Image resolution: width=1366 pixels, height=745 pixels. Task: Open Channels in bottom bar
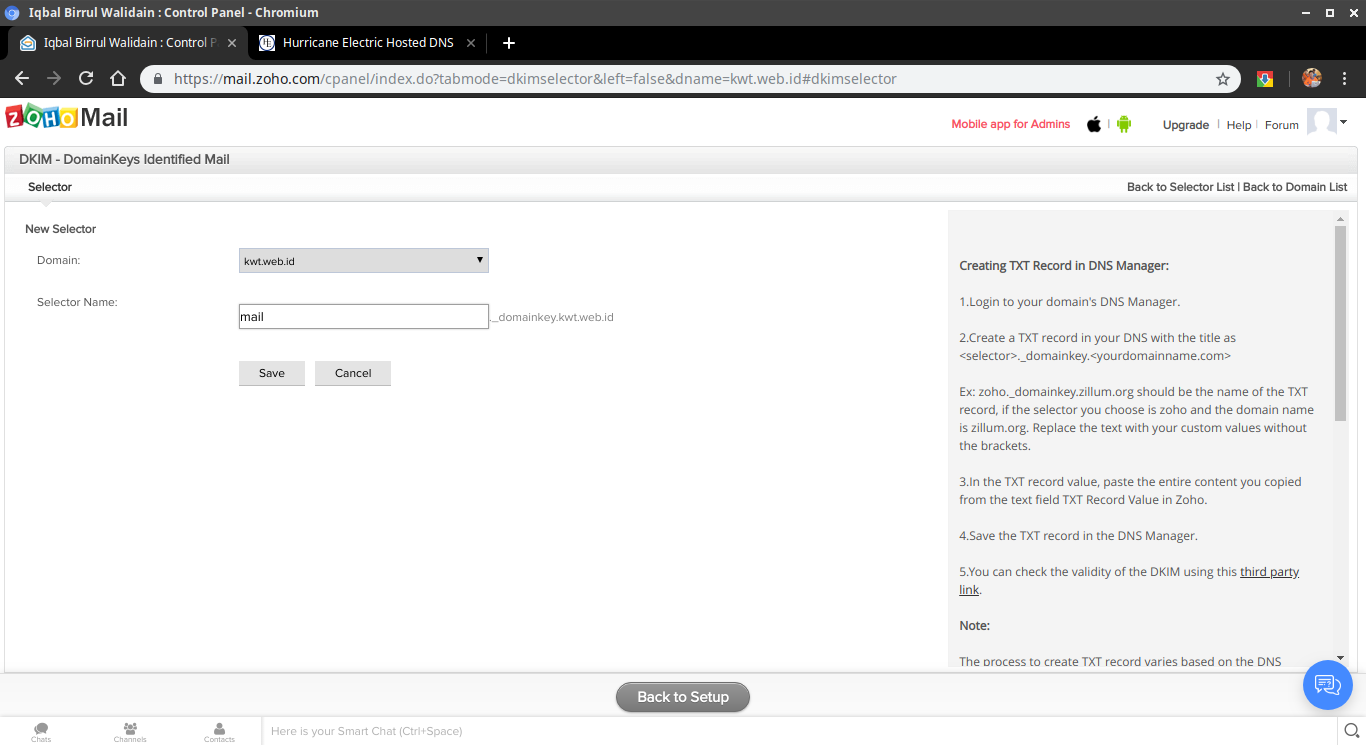point(130,731)
